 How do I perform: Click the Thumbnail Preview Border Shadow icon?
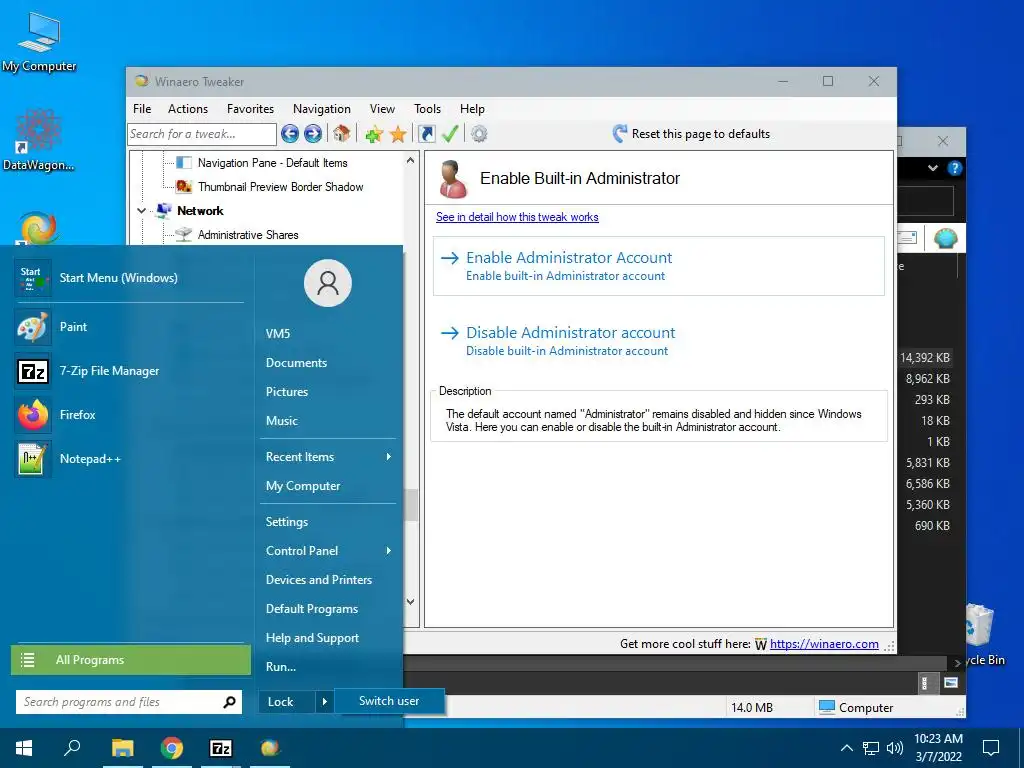click(x=184, y=187)
